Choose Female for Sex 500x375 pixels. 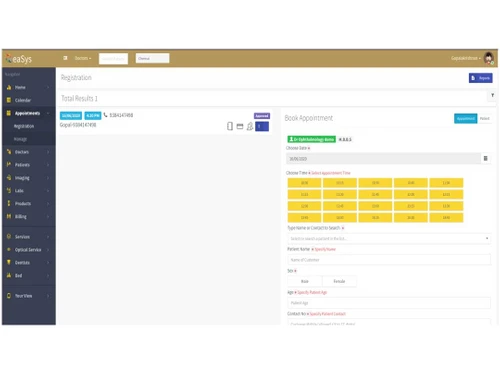339,281
